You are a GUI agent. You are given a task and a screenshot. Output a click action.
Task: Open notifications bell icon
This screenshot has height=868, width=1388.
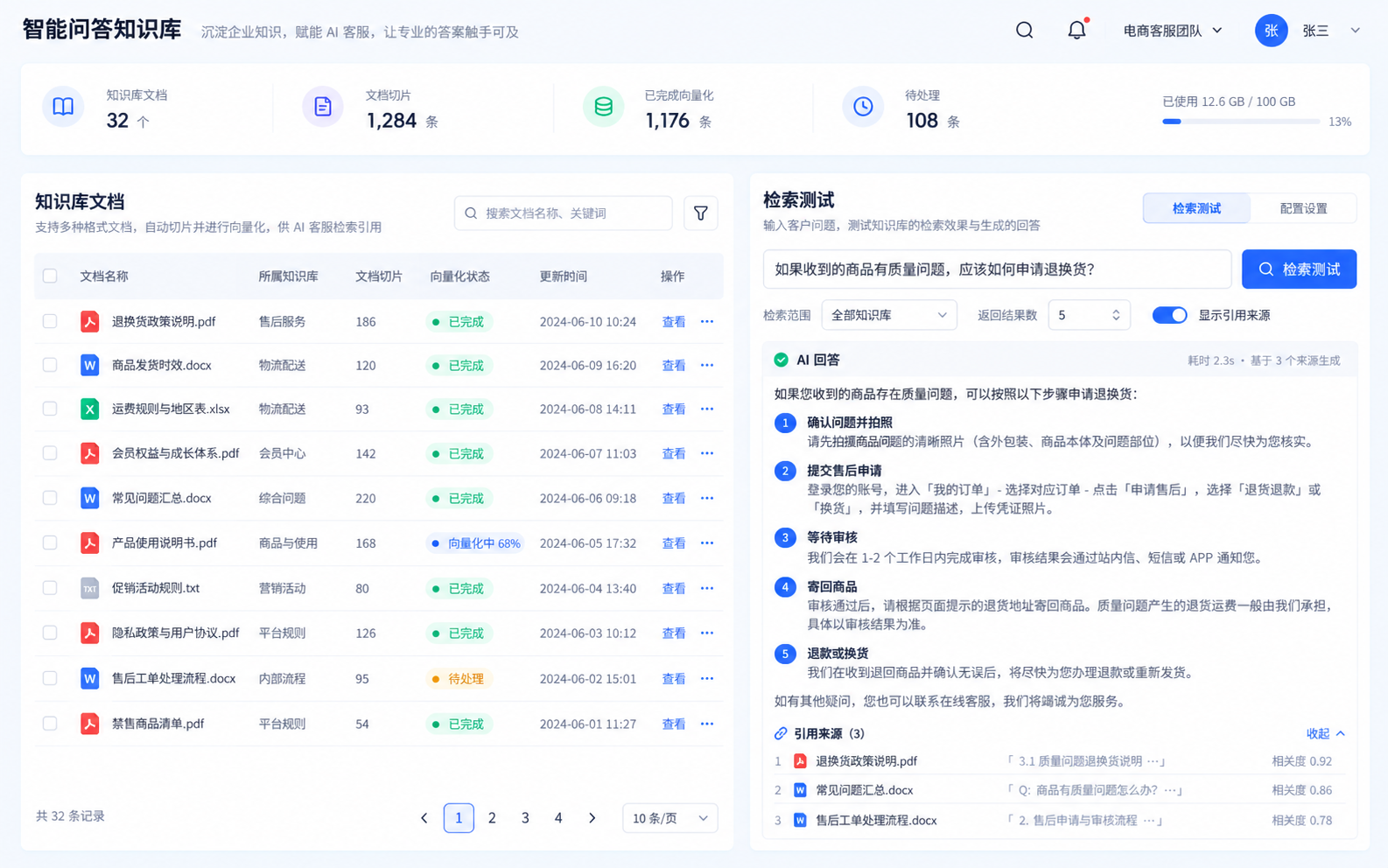(1076, 30)
